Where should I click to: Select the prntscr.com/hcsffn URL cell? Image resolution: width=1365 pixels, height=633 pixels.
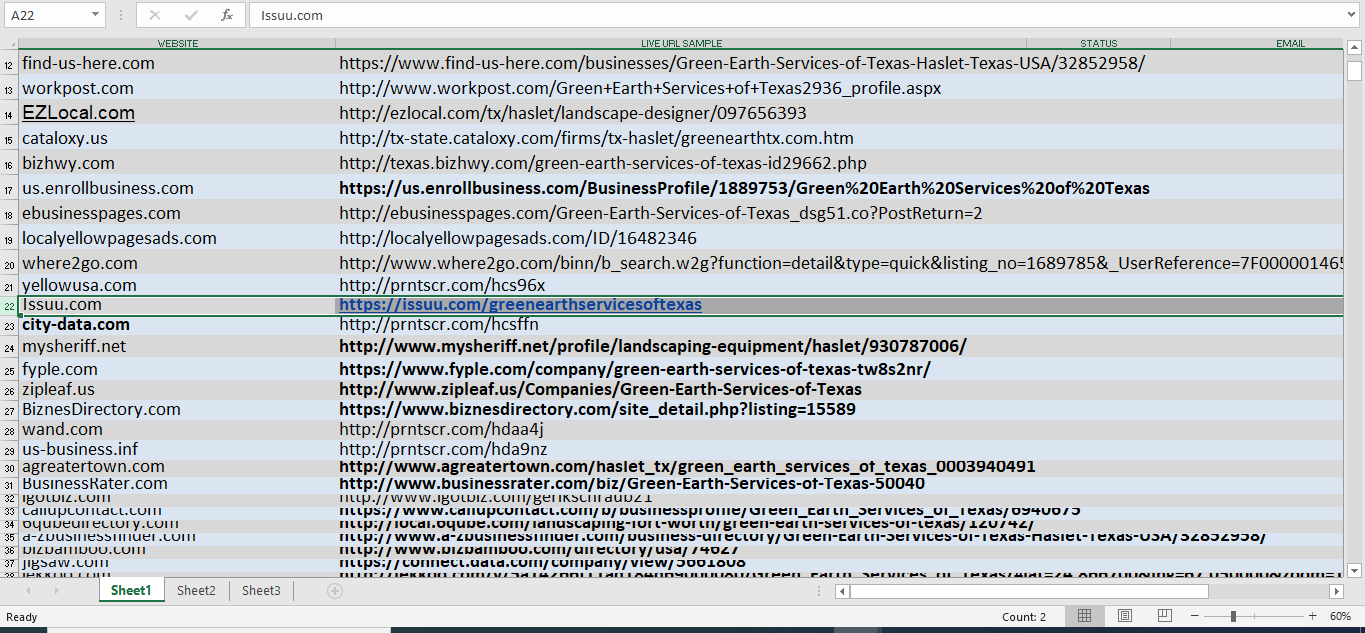(x=681, y=325)
